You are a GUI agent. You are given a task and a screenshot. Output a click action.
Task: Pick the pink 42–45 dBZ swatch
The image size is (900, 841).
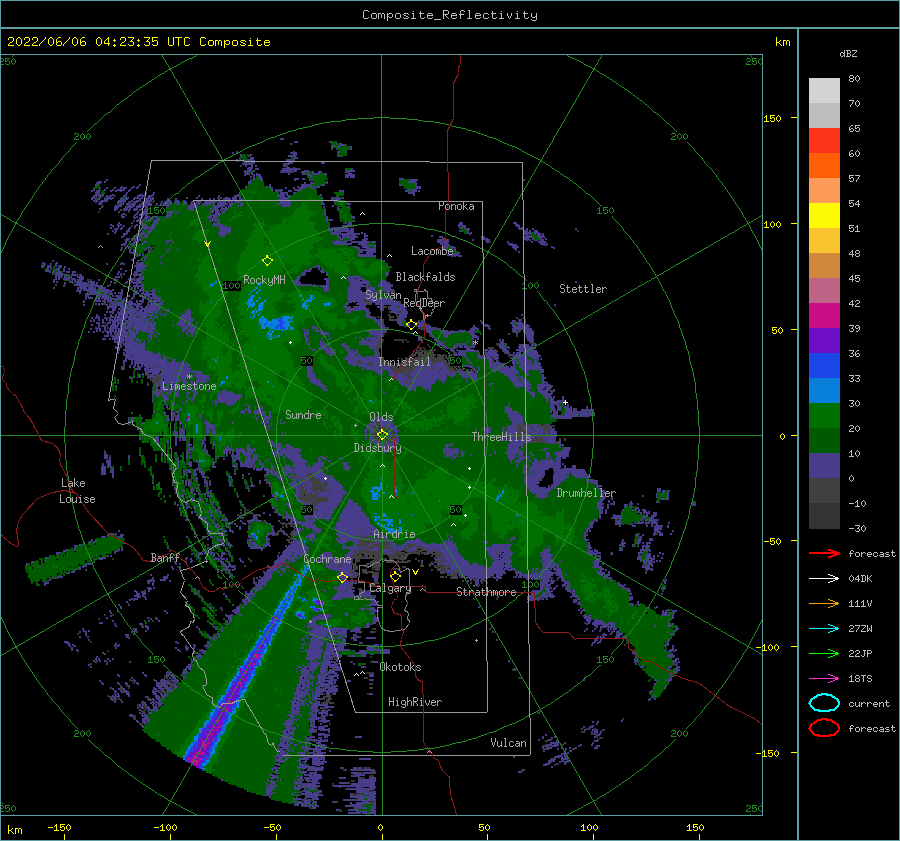tap(824, 290)
